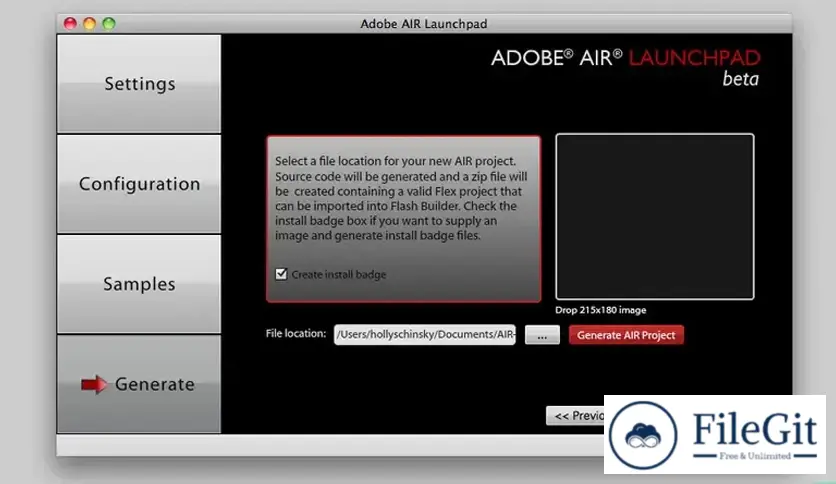Minimize window with the yellow button
The image size is (836, 484).
[90, 23]
